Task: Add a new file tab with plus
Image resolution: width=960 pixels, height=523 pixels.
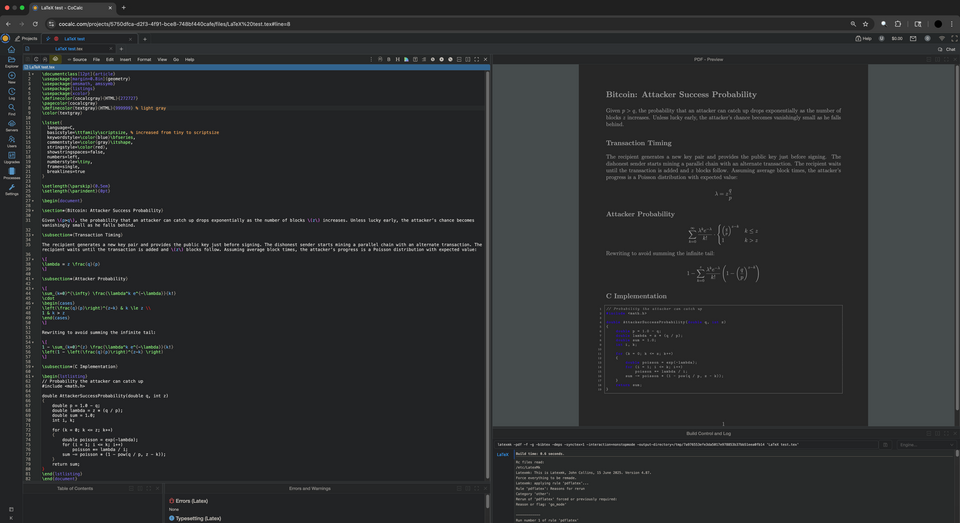Action: [121, 49]
